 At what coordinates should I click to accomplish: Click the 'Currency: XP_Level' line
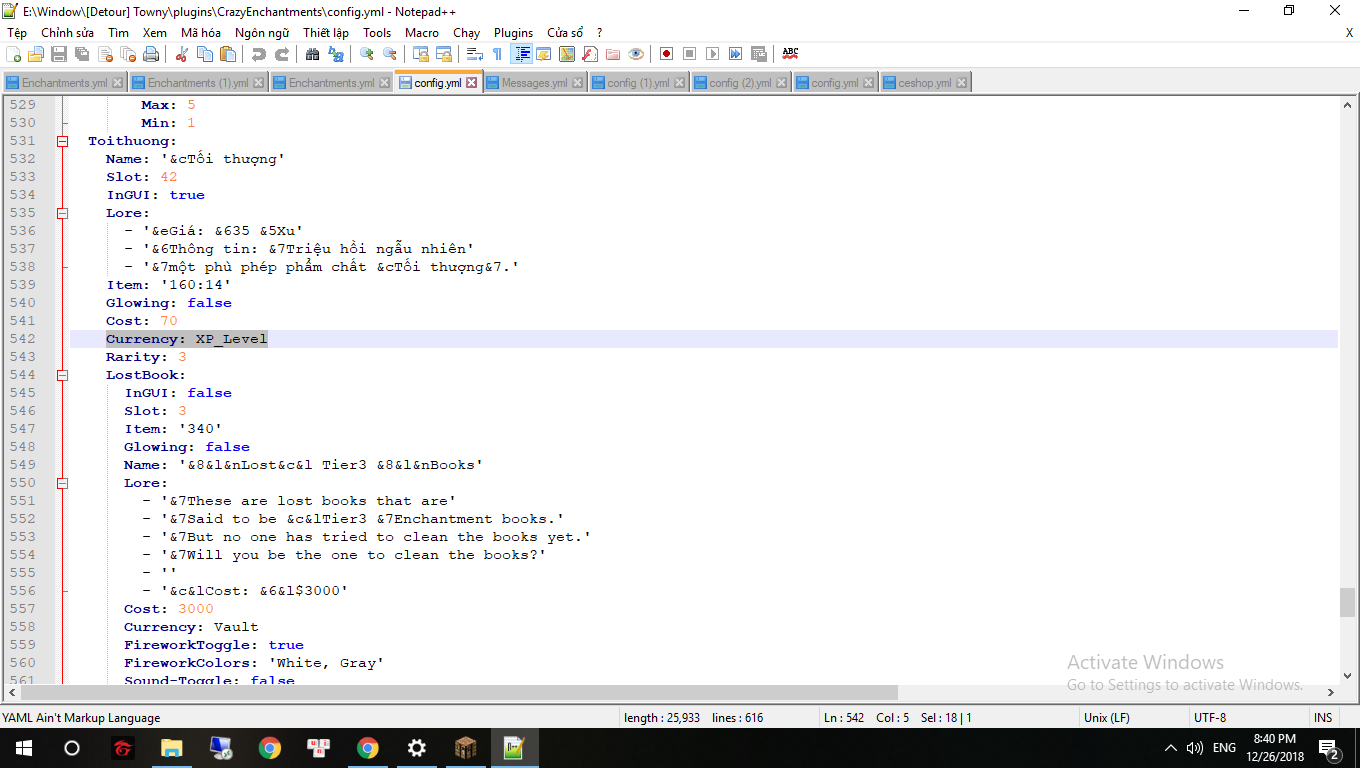(x=187, y=339)
